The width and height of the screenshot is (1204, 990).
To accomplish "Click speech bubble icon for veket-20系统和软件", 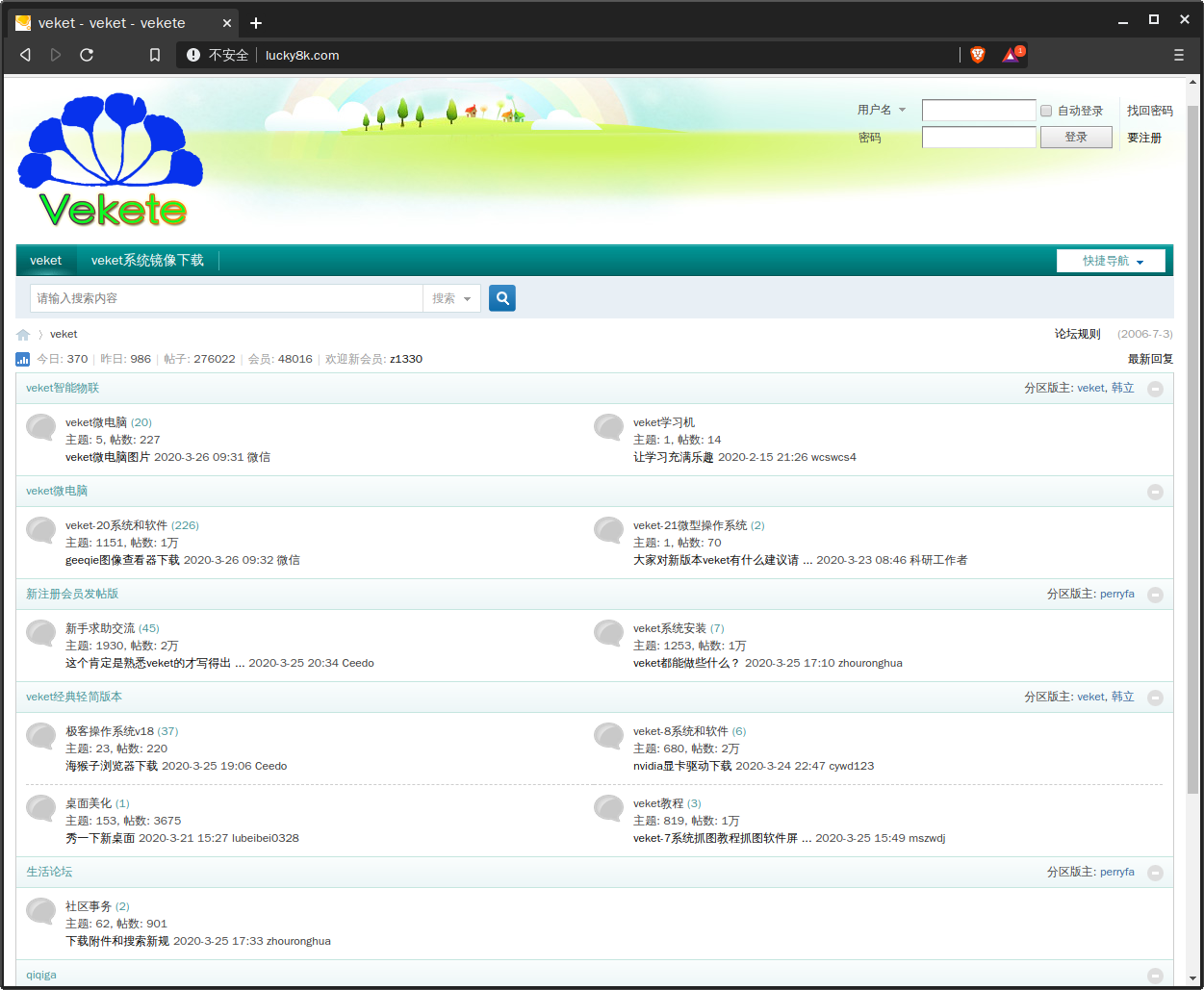I will (40, 529).
